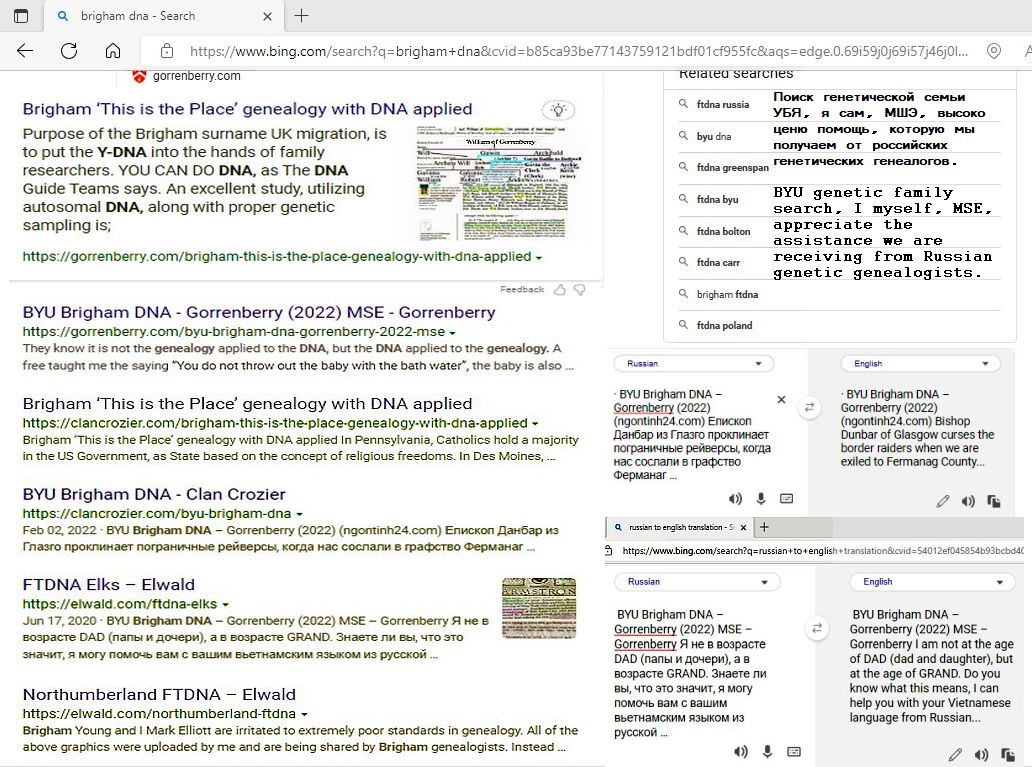Select the 'brigham dna - Search' tab
The width and height of the screenshot is (1032, 767).
pos(165,16)
